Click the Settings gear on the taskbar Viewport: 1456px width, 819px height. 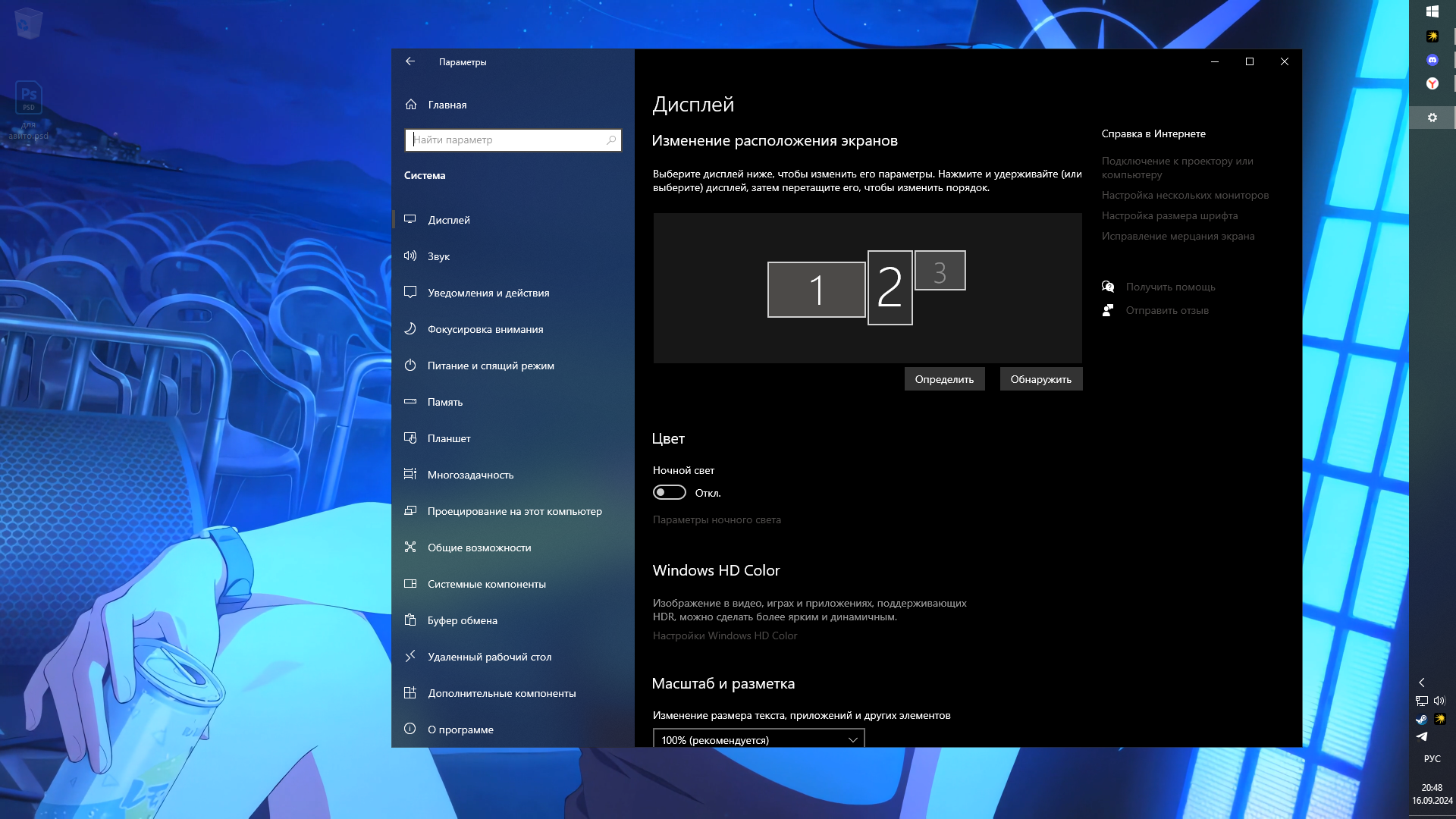[1432, 118]
